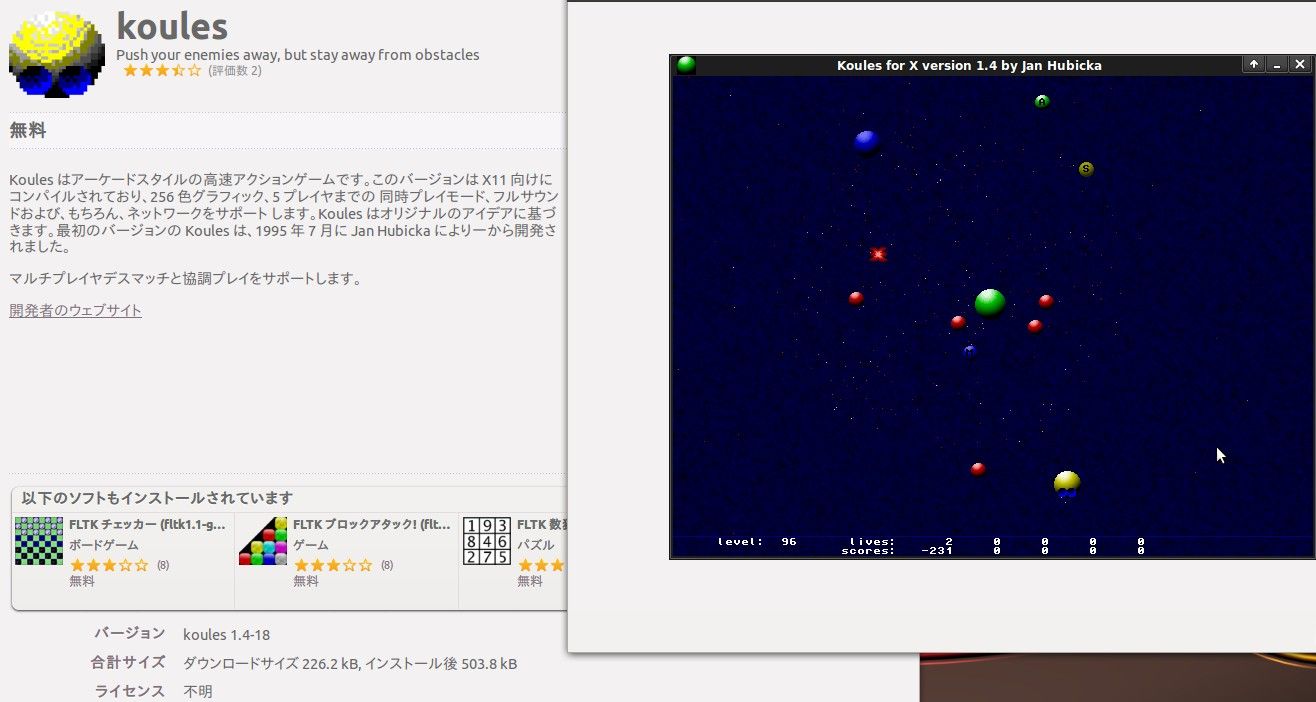This screenshot has width=1316, height=702.
Task: Click the yellow player ball with blue eyes
Action: [1067, 484]
